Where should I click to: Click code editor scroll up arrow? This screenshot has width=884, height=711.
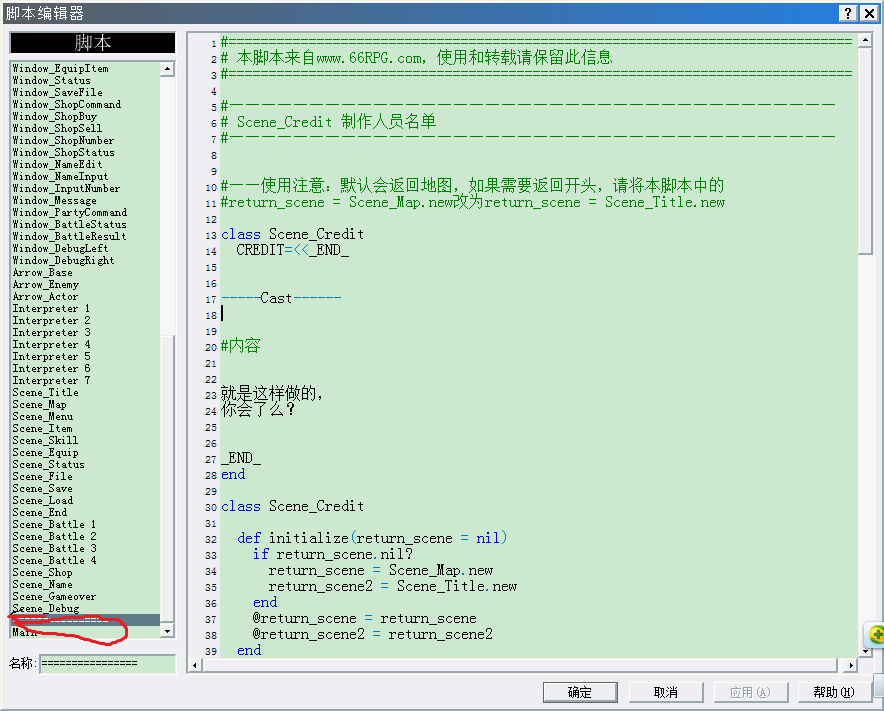point(865,40)
